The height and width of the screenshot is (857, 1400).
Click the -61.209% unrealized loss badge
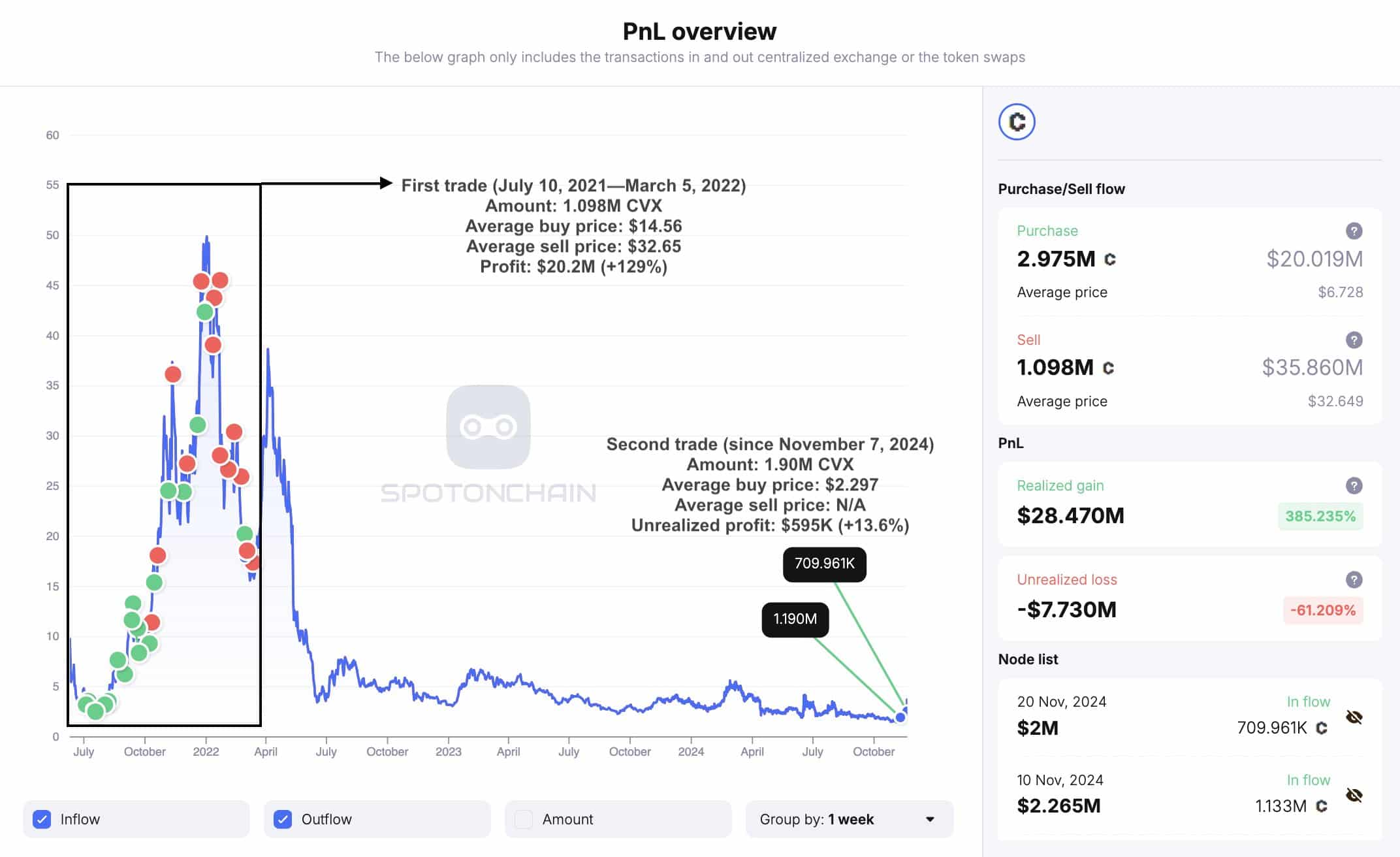(1322, 610)
